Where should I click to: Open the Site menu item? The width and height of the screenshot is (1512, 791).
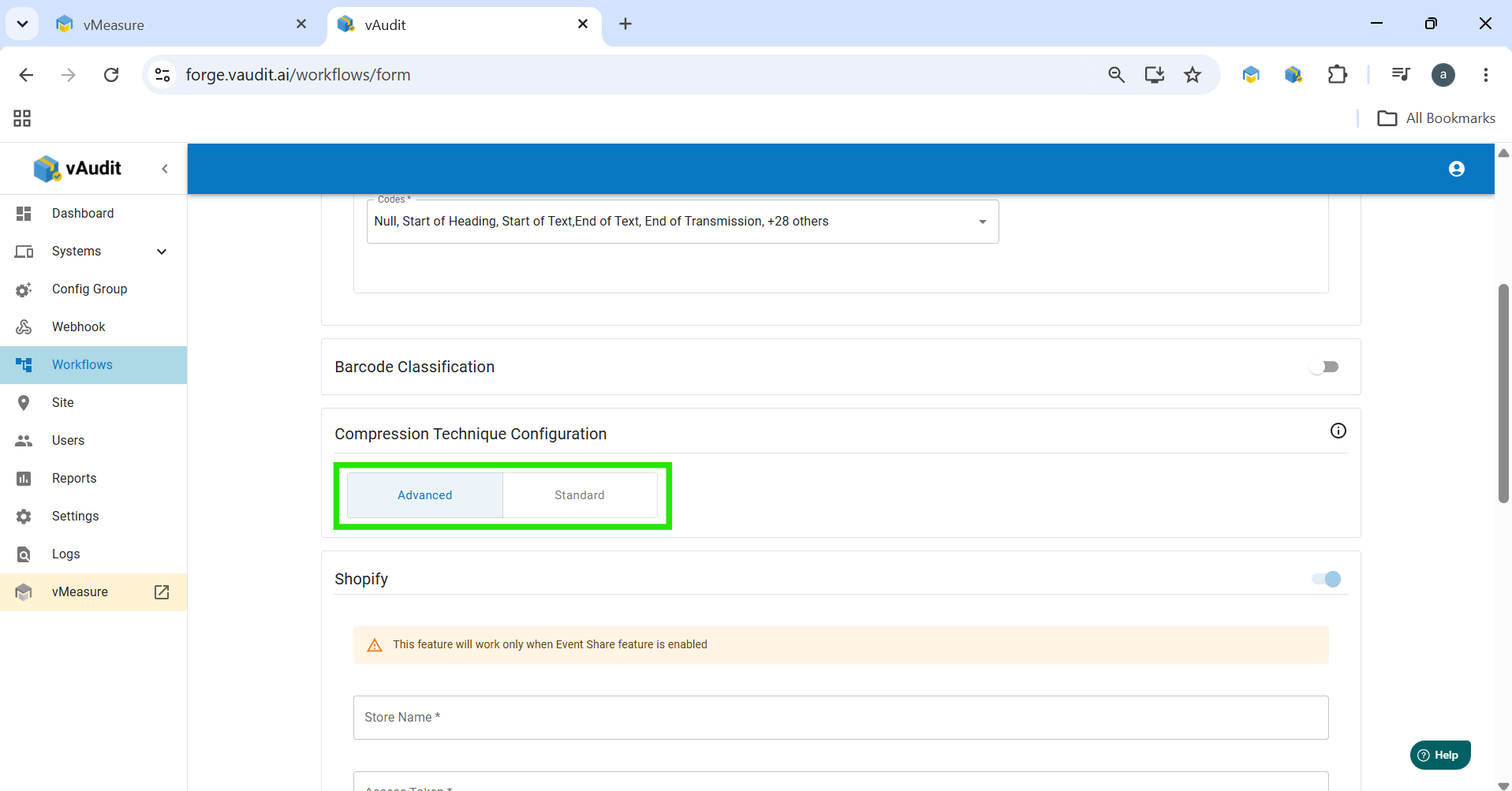point(93,403)
